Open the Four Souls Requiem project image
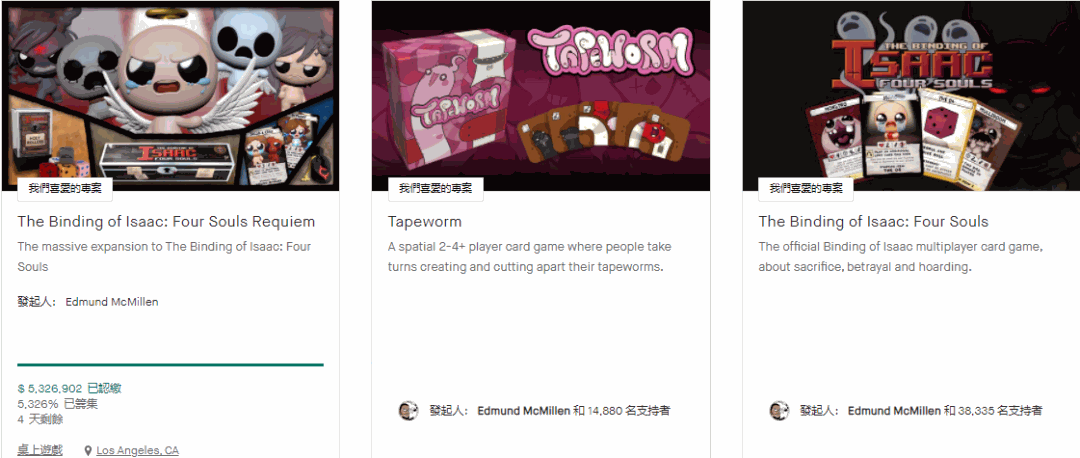 tap(171, 96)
